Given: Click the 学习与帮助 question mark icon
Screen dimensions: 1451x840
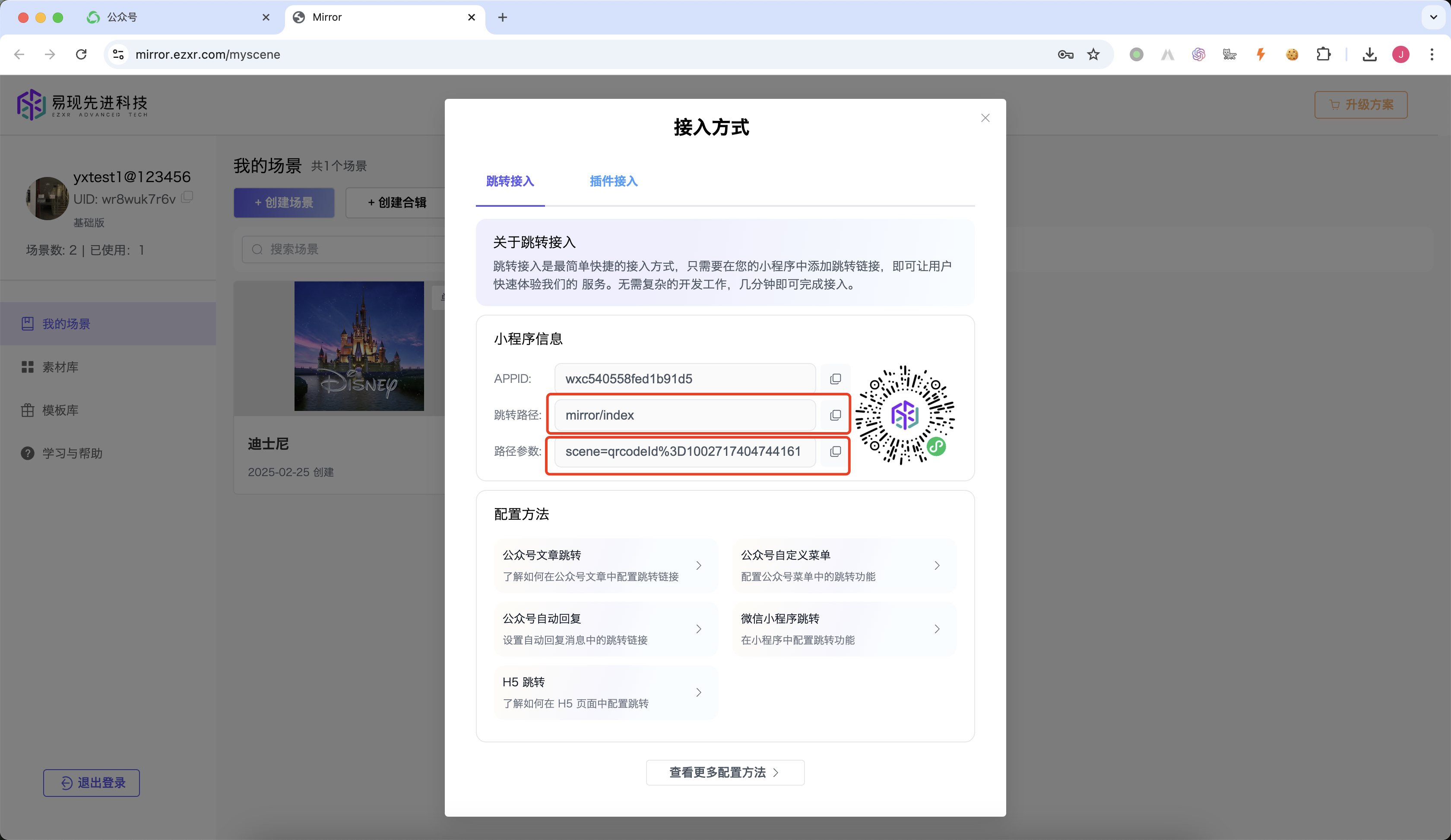Looking at the screenshot, I should point(27,453).
